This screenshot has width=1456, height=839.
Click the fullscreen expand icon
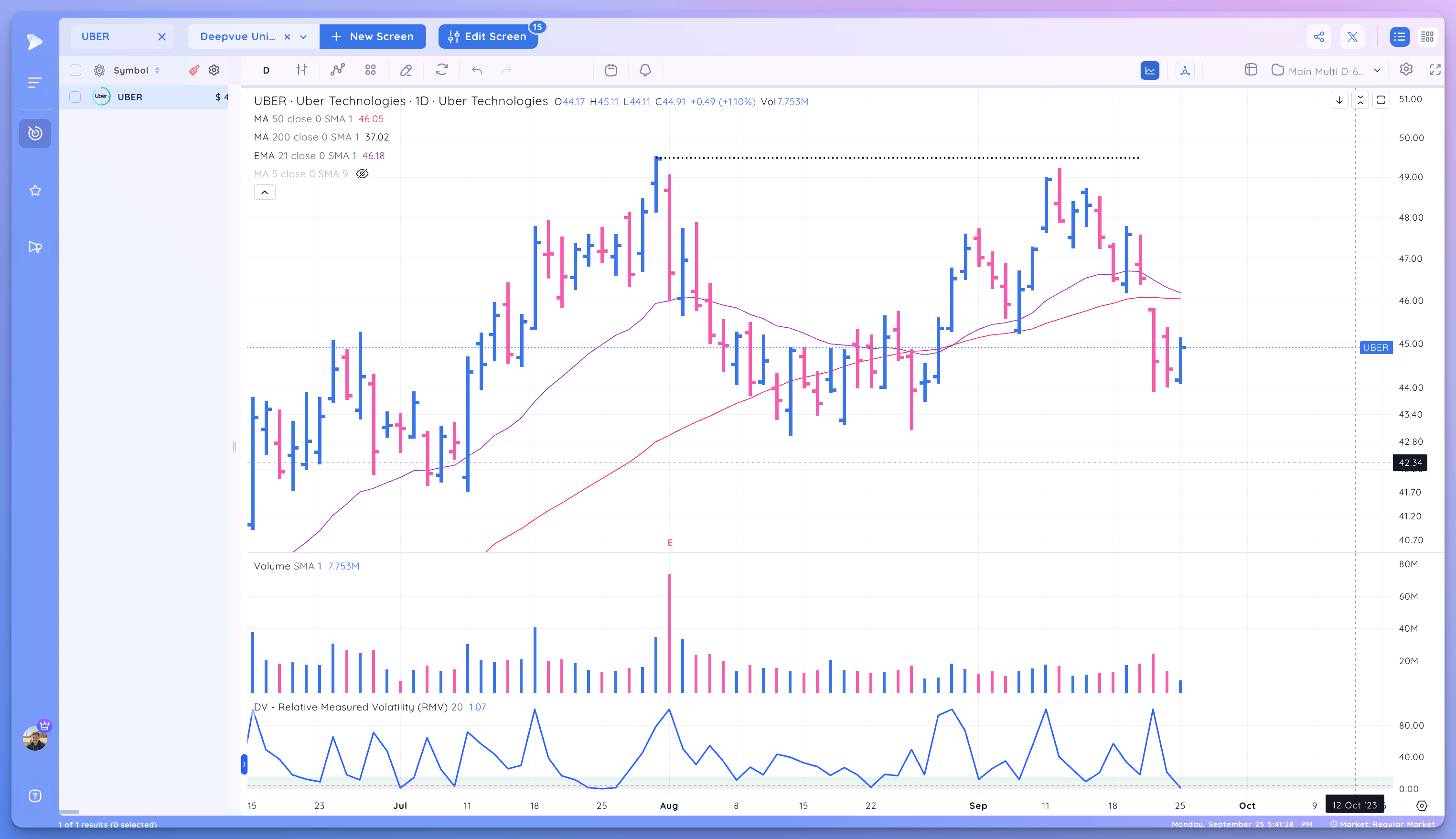1435,70
